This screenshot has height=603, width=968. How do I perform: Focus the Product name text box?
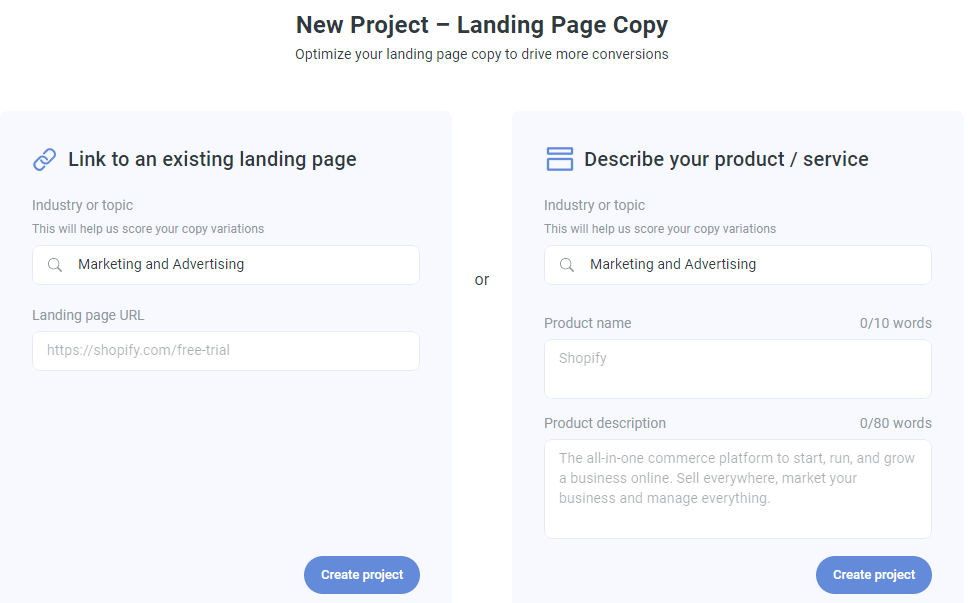tap(738, 368)
